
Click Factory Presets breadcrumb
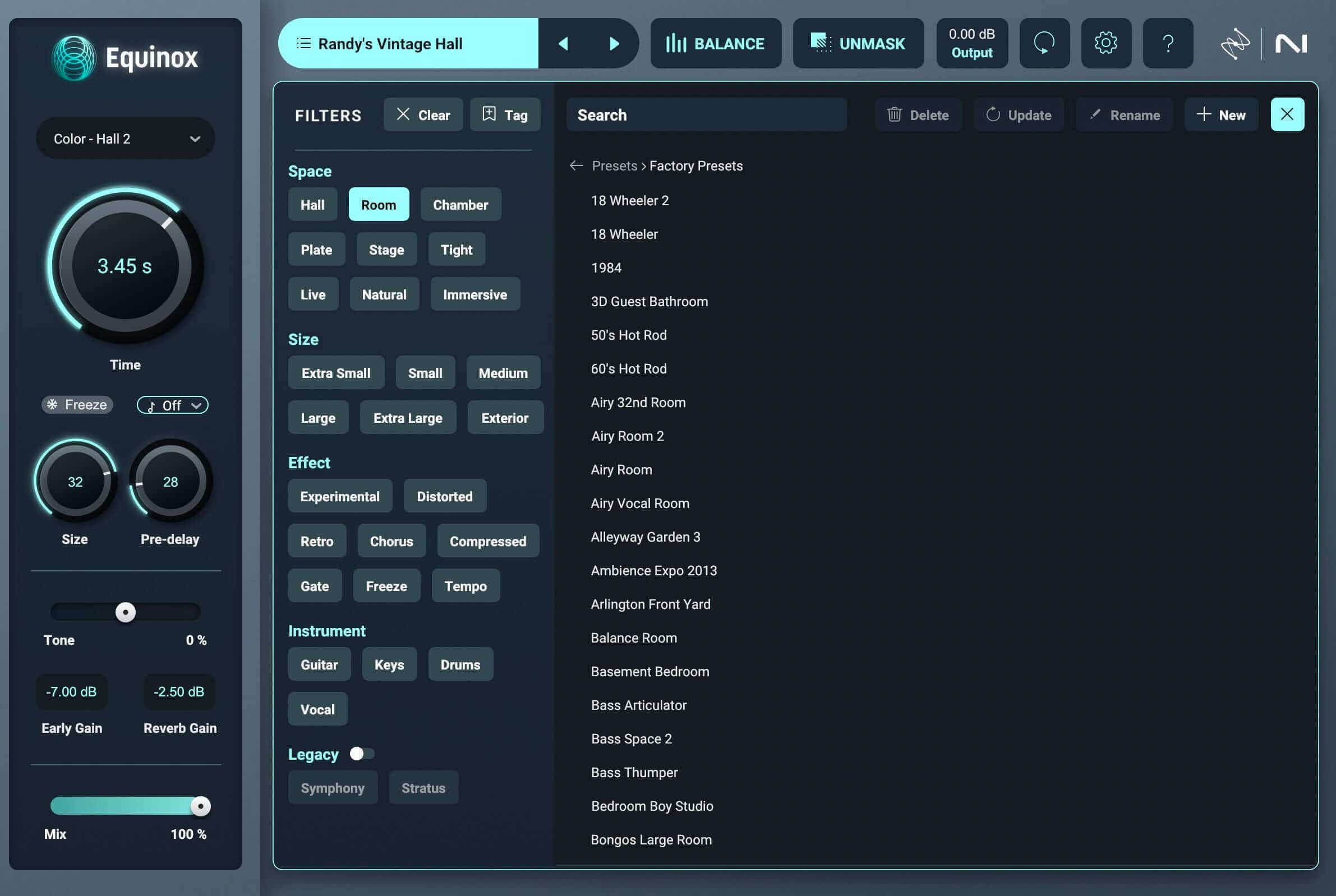696,166
